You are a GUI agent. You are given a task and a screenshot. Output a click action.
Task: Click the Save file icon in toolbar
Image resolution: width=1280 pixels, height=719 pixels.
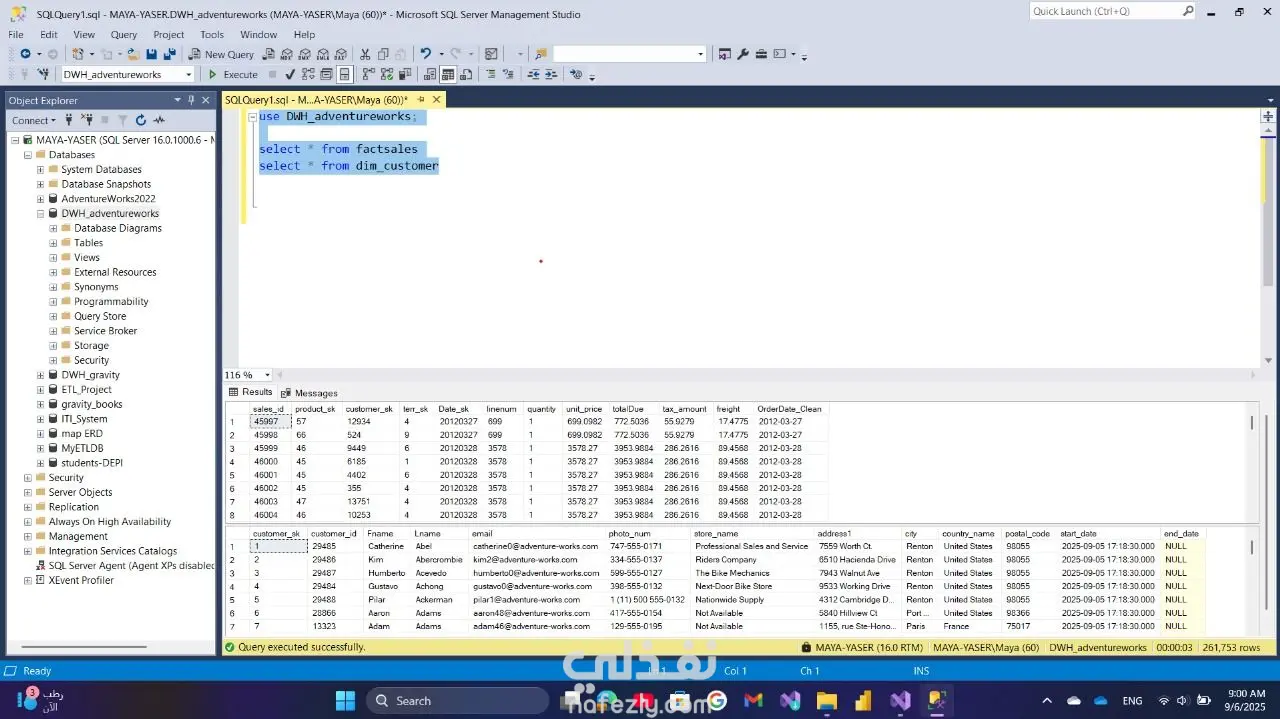pyautogui.click(x=152, y=54)
